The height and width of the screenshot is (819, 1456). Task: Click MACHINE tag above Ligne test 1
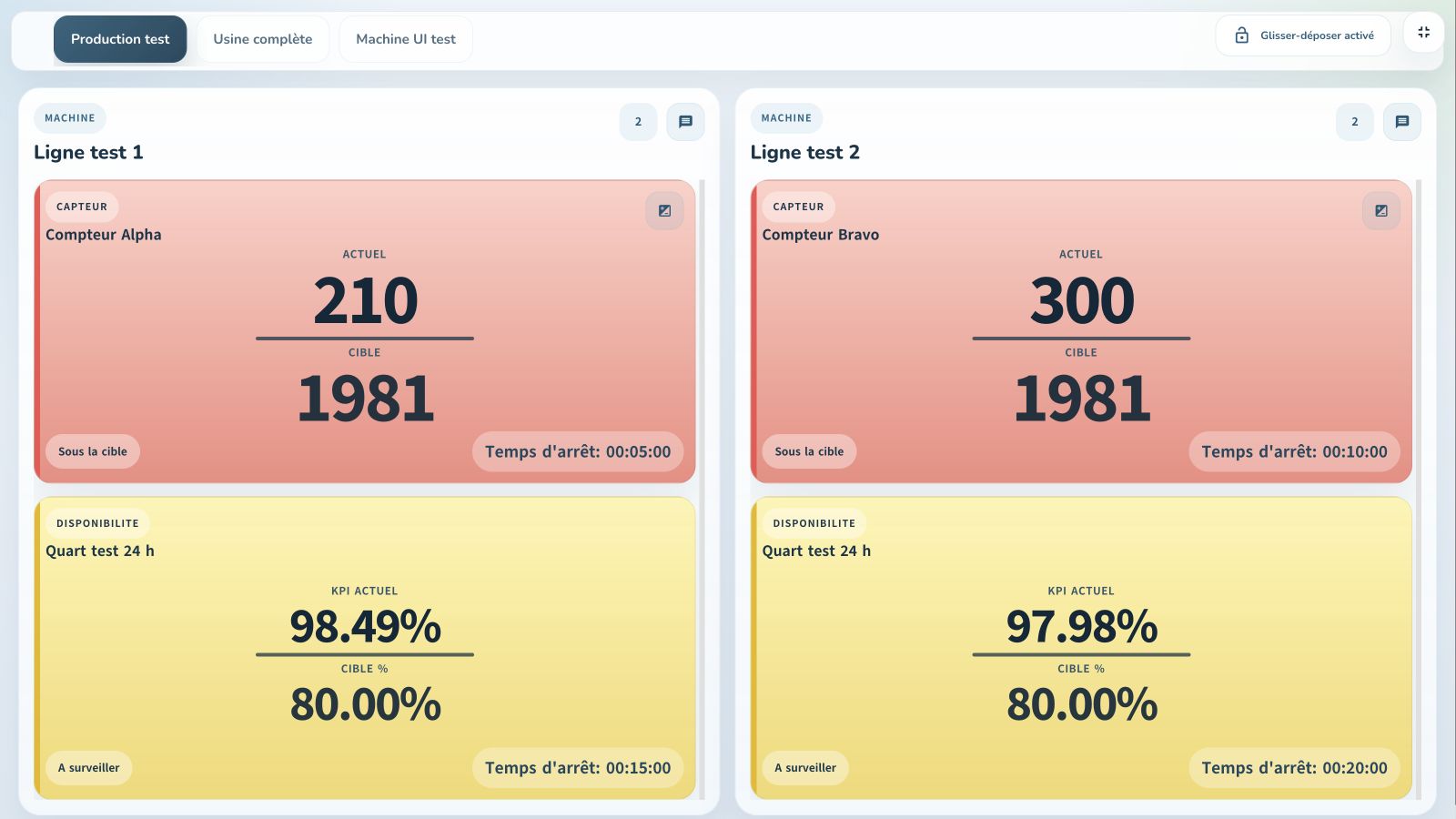click(70, 118)
